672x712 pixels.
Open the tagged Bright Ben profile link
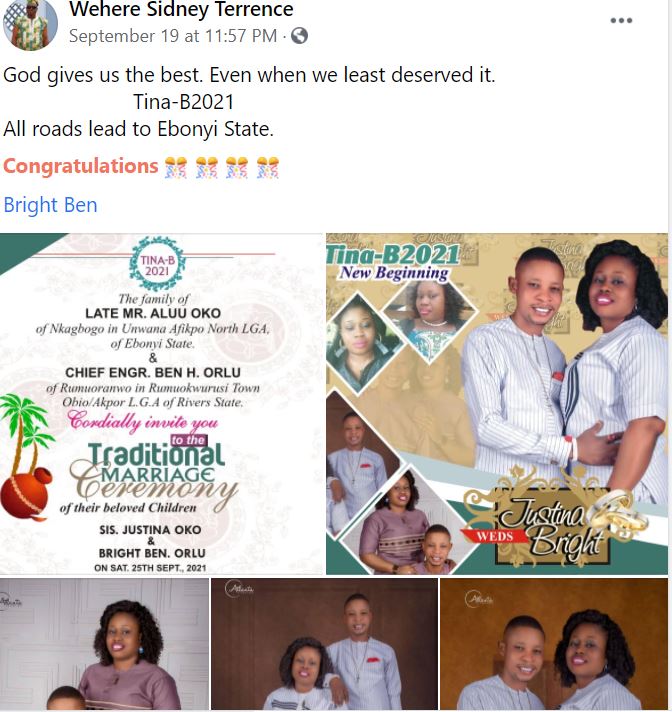point(50,205)
